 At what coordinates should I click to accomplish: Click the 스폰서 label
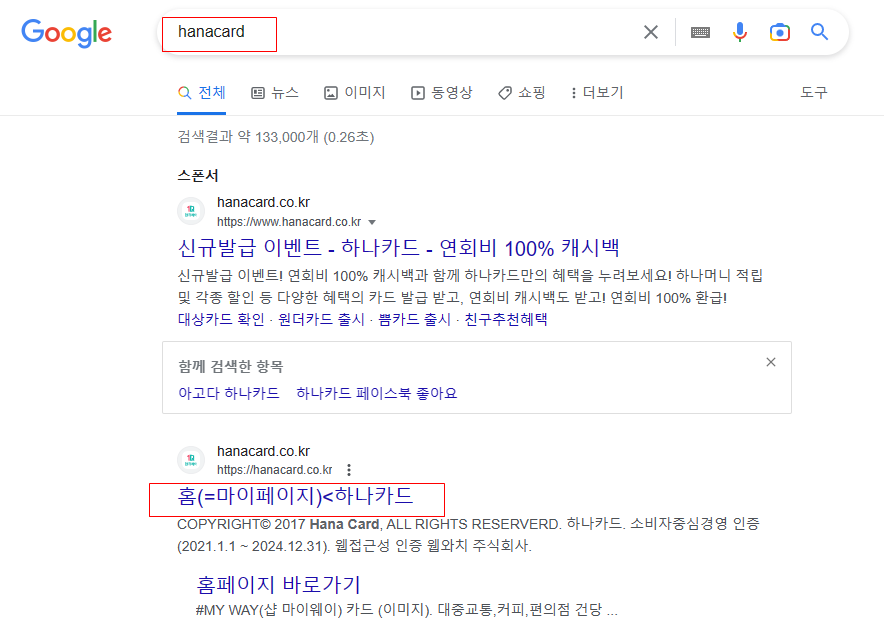click(198, 175)
